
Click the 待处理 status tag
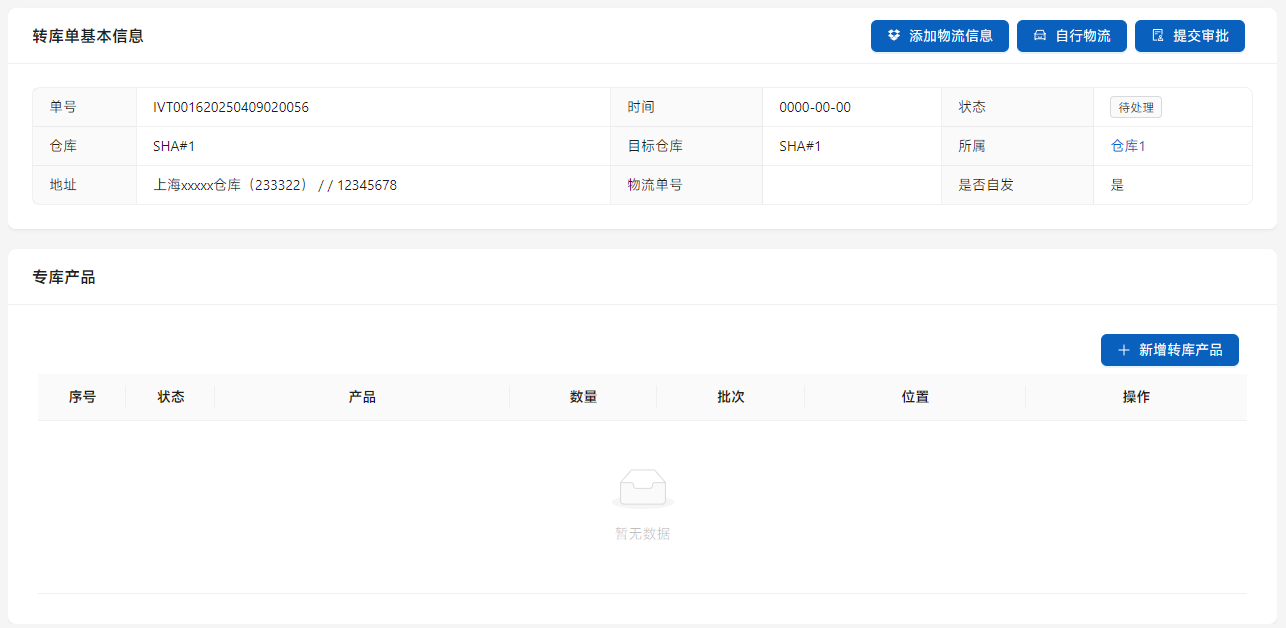(x=1135, y=108)
